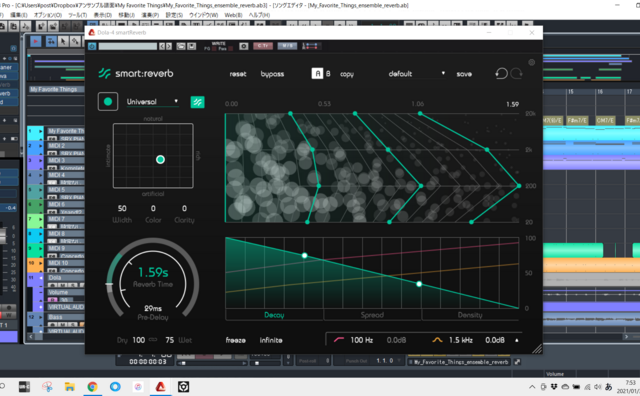640x396 pixels.
Task: Toggle freeze in smart:reverb
Action: [236, 340]
